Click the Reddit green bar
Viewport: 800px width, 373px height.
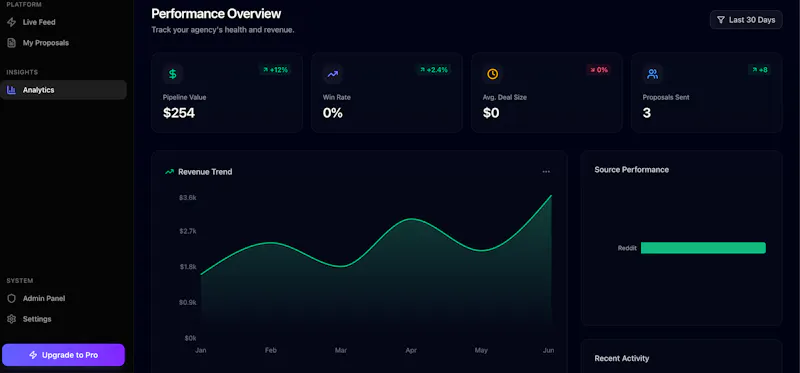[704, 248]
